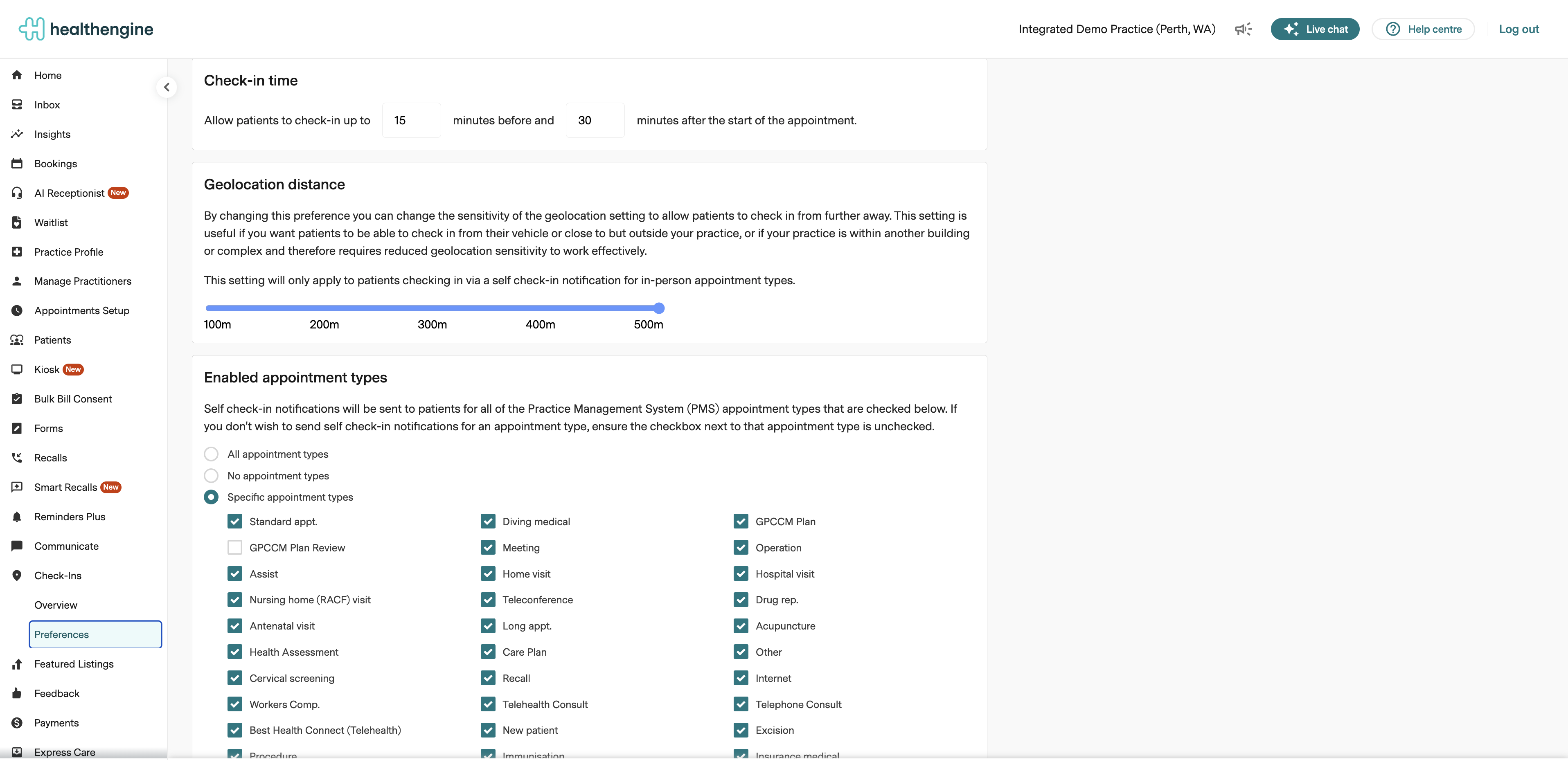Viewport: 1568px width, 760px height.
Task: Click the announcements megaphone icon in header
Action: [x=1243, y=29]
